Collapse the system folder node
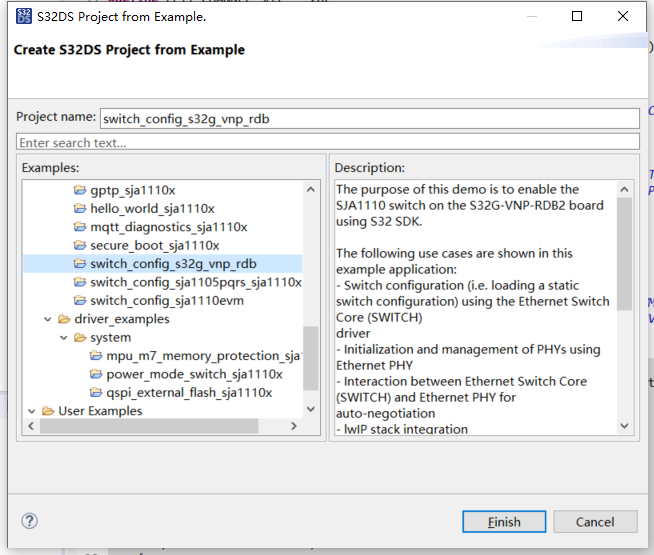 click(64, 337)
